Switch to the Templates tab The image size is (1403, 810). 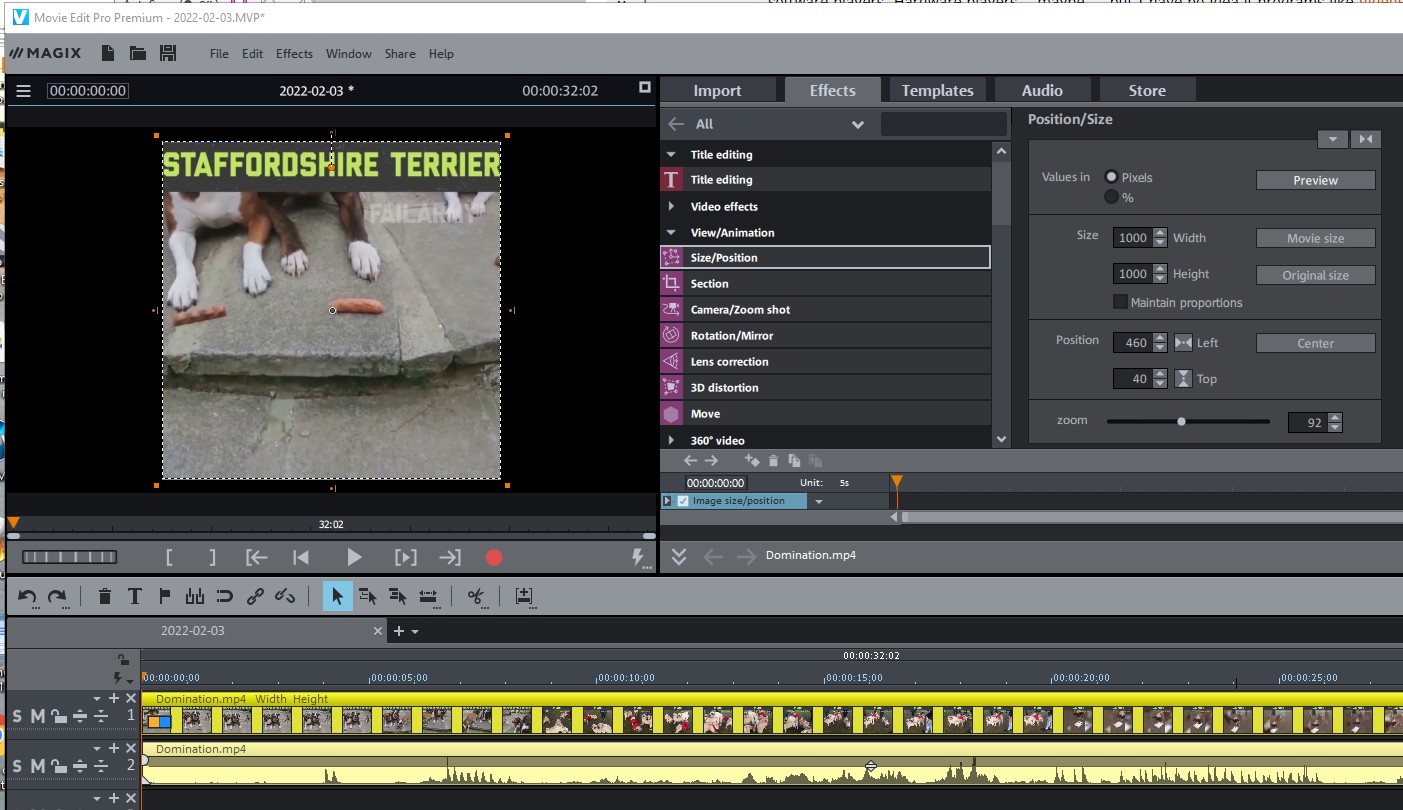[937, 90]
